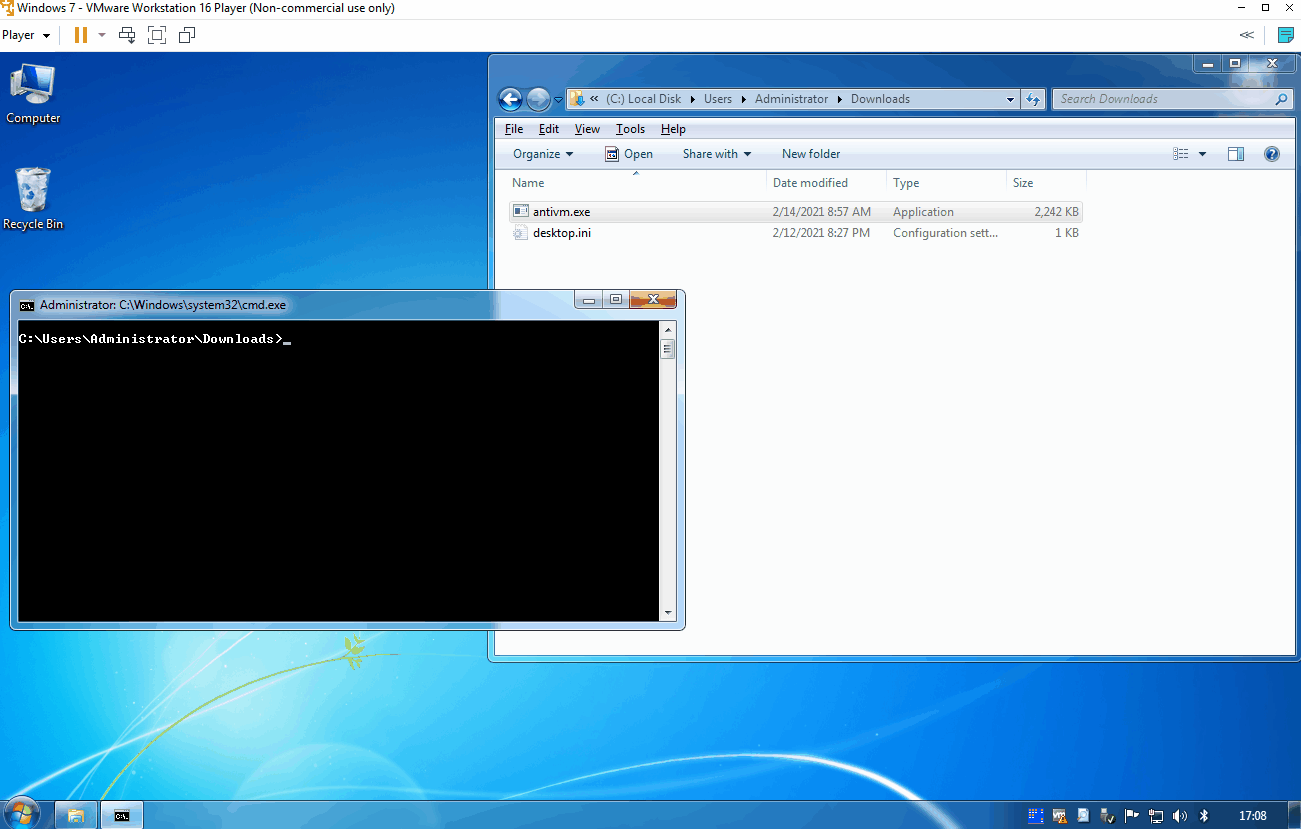1301x829 pixels.
Task: Open the cmd window system menu icon
Action: click(27, 305)
